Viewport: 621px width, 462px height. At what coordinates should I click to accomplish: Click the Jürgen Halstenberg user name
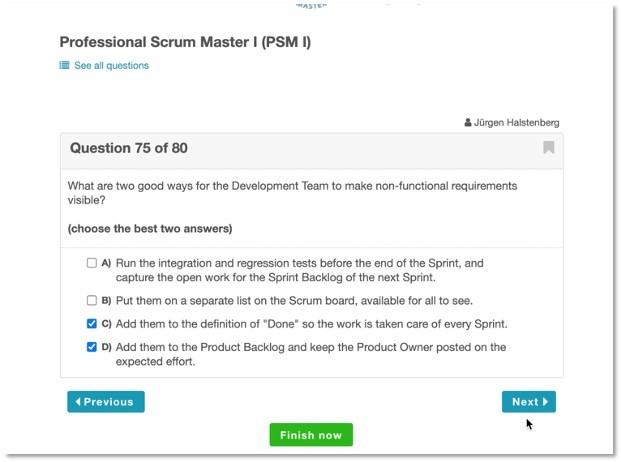pyautogui.click(x=517, y=123)
